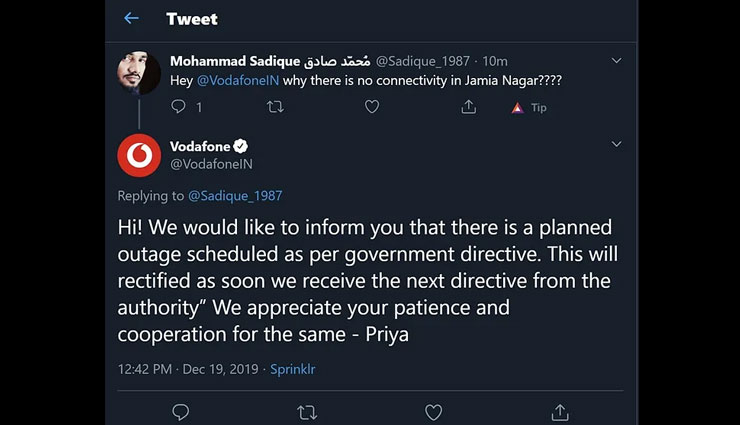Open more options chevron on Vodafone tweet

coord(616,144)
